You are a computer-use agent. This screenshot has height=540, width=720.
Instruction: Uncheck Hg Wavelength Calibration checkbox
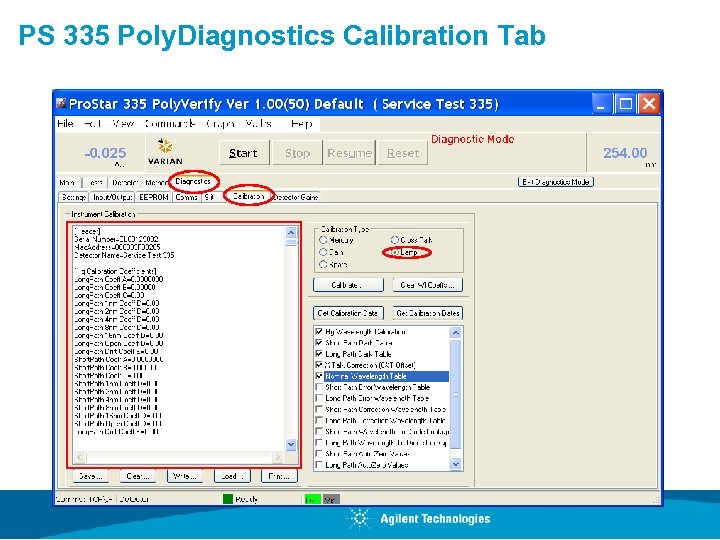pyautogui.click(x=319, y=332)
